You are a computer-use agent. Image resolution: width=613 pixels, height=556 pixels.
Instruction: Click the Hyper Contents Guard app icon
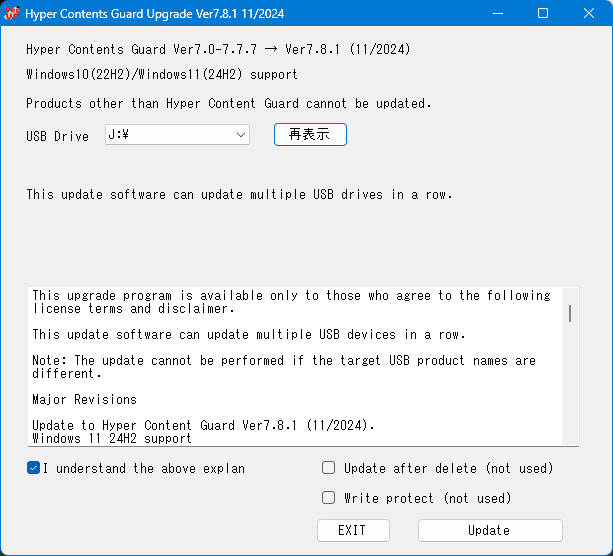[x=12, y=13]
